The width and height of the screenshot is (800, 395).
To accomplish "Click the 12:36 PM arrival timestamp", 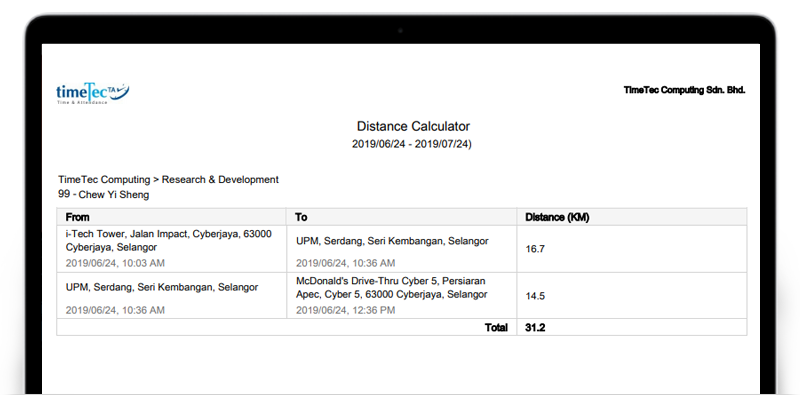I will (x=345, y=310).
